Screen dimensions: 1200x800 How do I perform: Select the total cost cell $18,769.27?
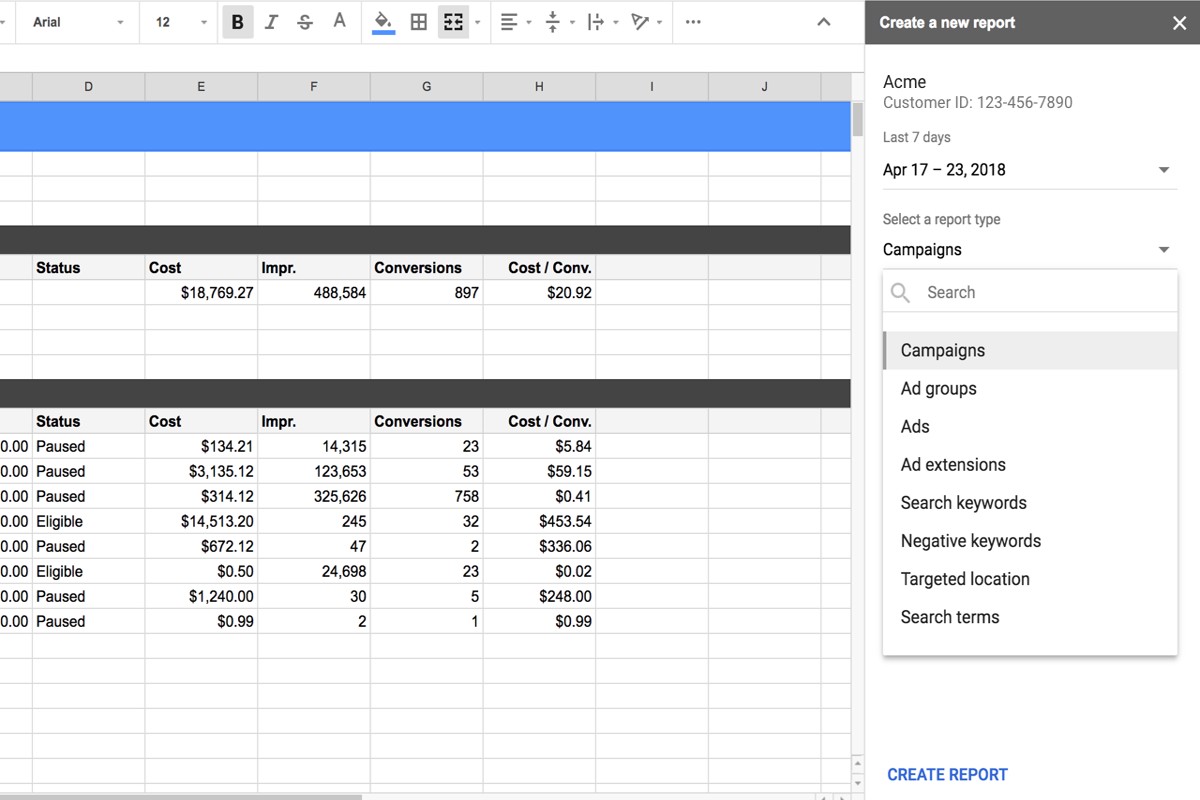[x=201, y=293]
